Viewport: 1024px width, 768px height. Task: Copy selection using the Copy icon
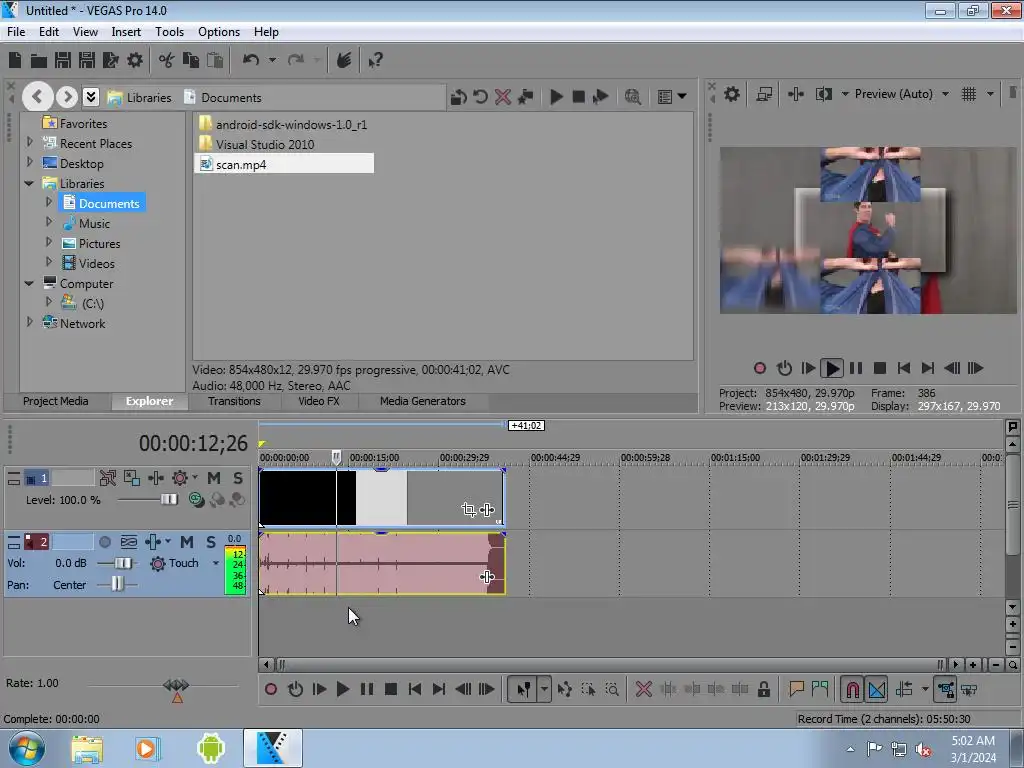[191, 61]
